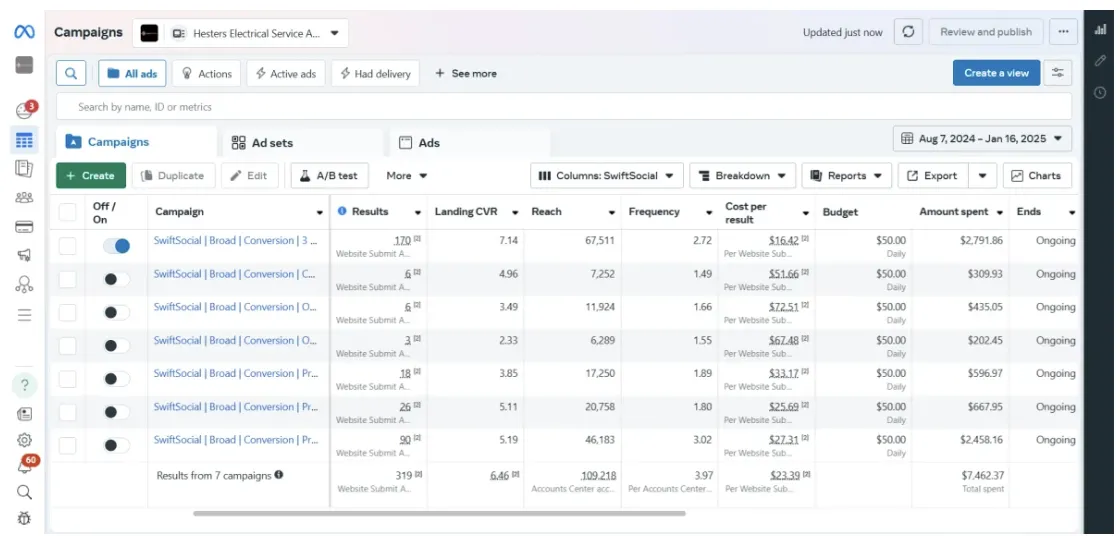Click the sidebar search magnifier icon
Screen dimensions: 1120x536
pos(24,492)
